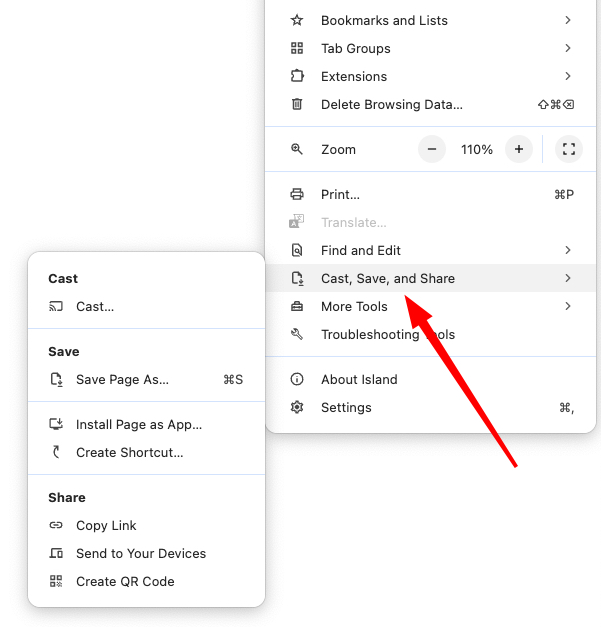Click the printer icon beside Print

[x=297, y=194]
